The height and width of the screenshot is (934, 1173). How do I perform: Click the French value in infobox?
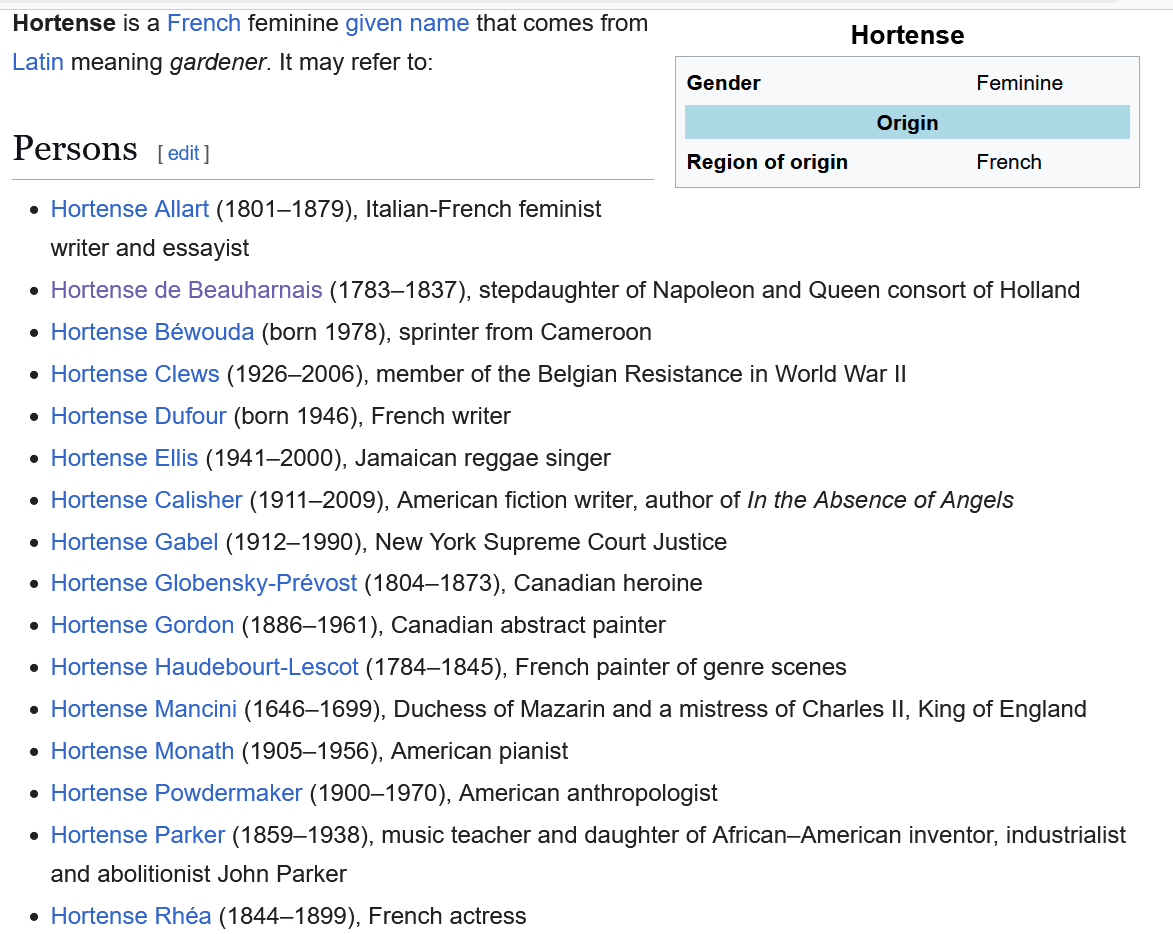[x=1009, y=162]
